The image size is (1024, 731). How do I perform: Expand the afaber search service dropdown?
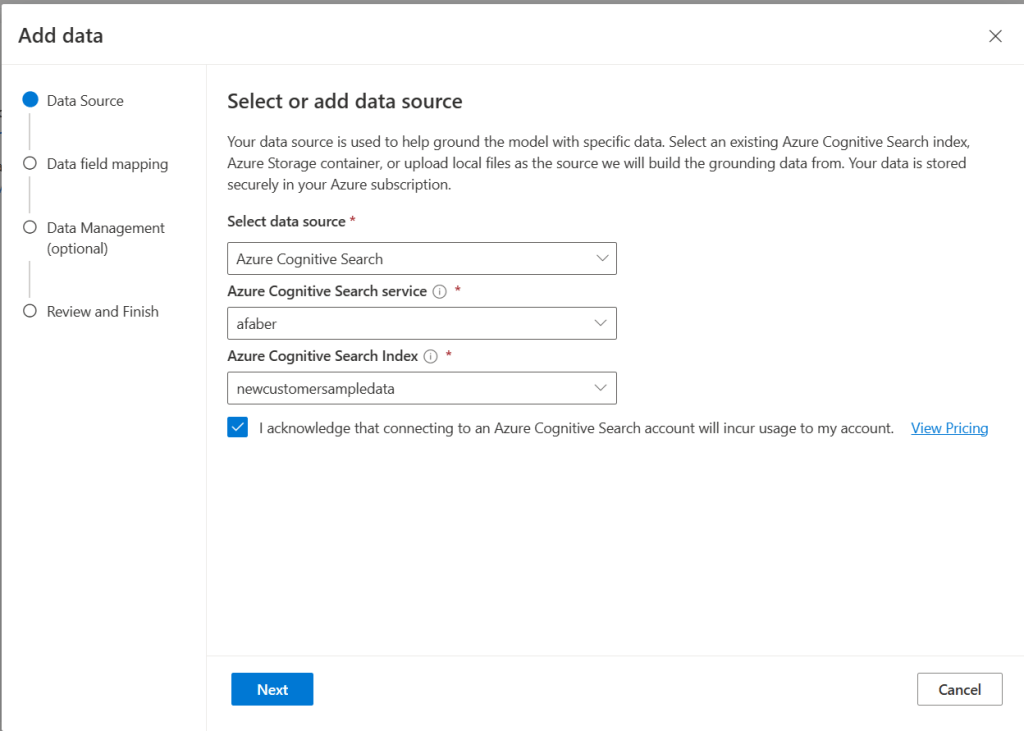(x=421, y=323)
